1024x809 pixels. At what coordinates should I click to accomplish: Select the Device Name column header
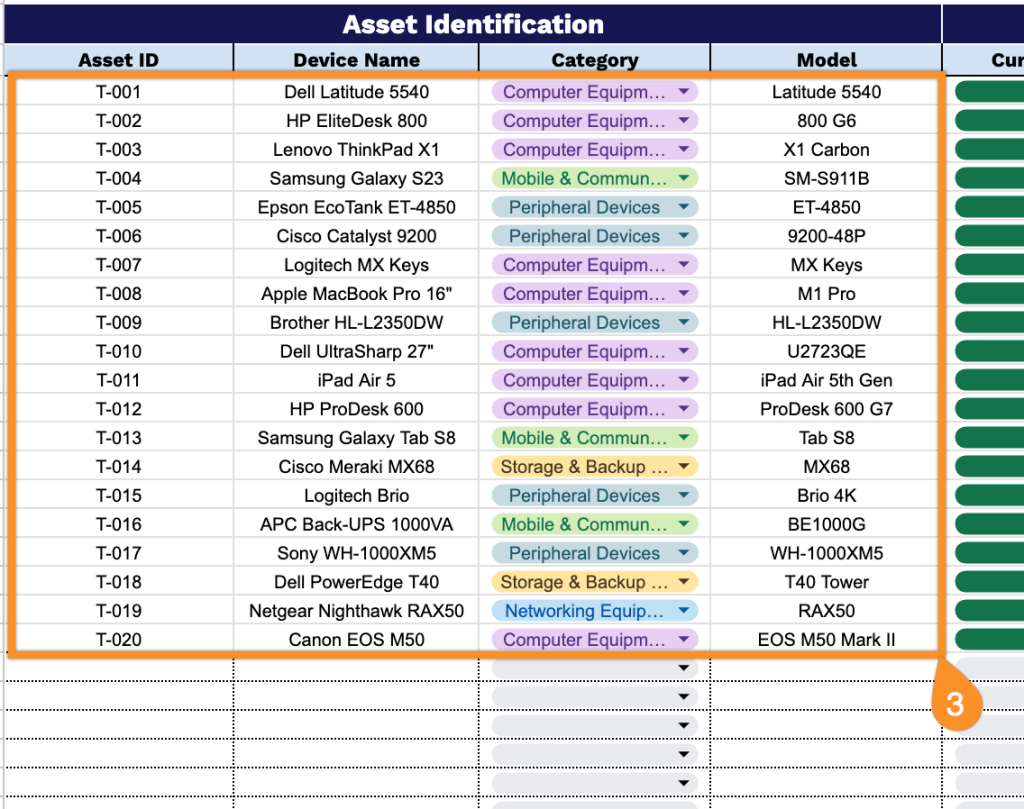pyautogui.click(x=356, y=60)
